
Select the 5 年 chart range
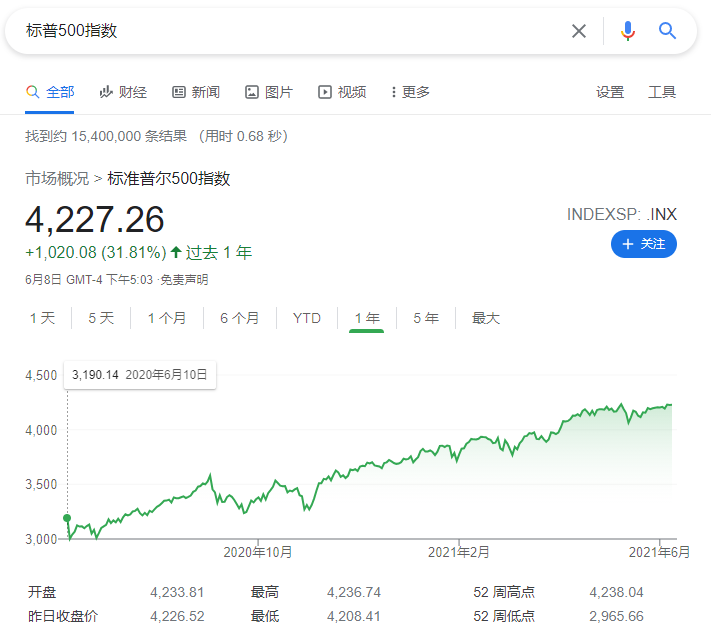[x=426, y=318]
